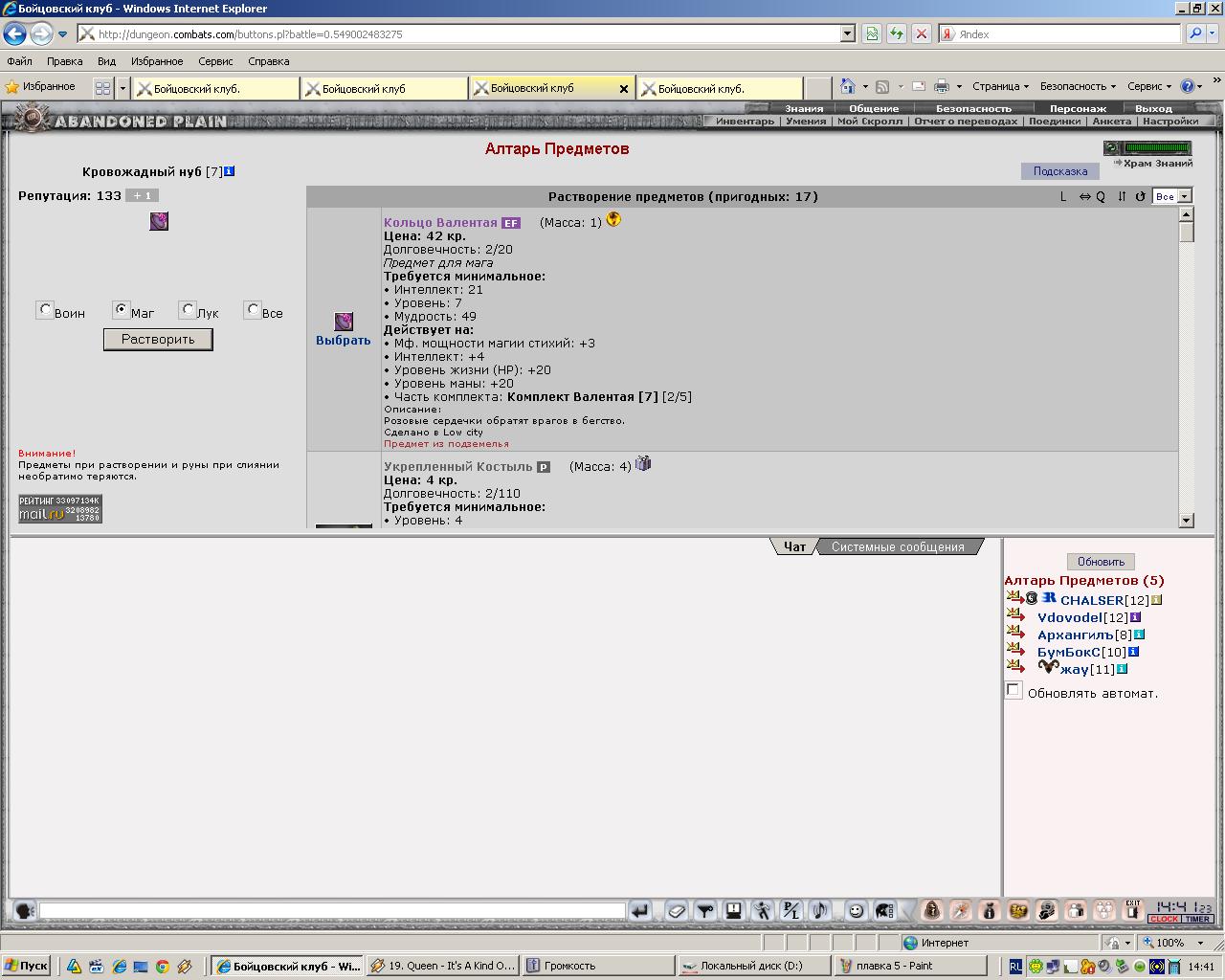
Task: Click the sort arrows icon in dissolve header
Action: tap(1122, 196)
